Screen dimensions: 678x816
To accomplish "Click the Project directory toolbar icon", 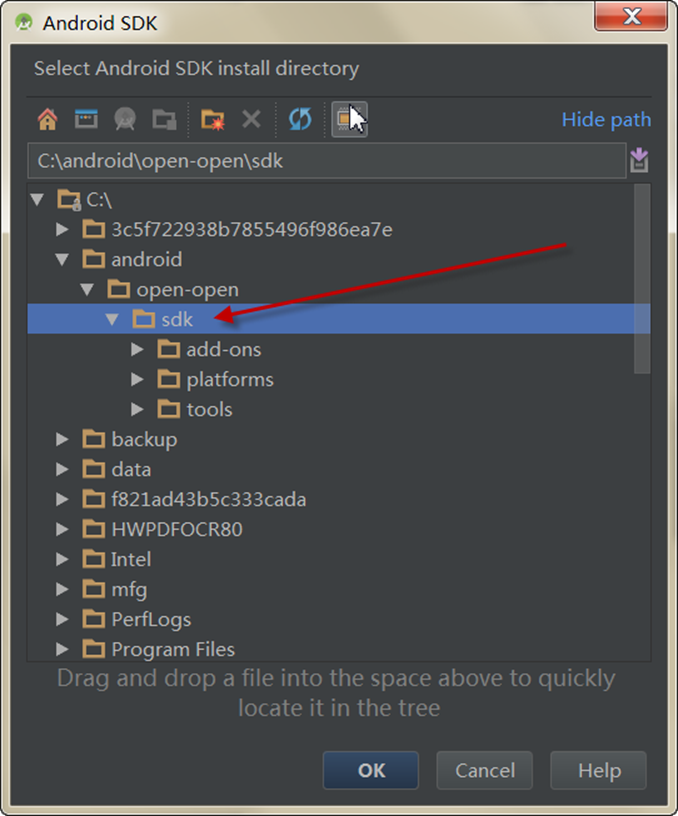I will 125,119.
